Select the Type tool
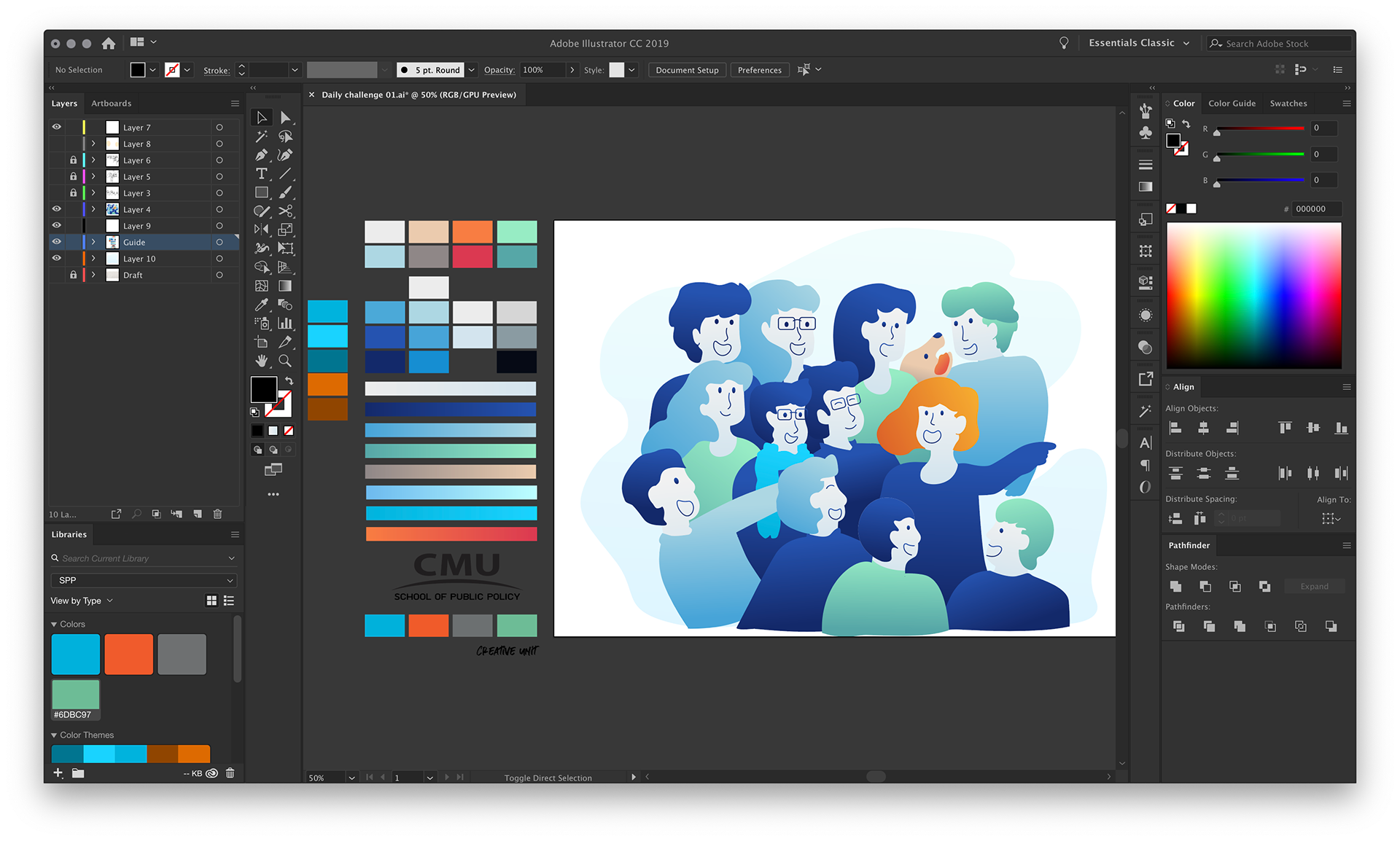The height and width of the screenshot is (841, 1400). click(x=261, y=173)
